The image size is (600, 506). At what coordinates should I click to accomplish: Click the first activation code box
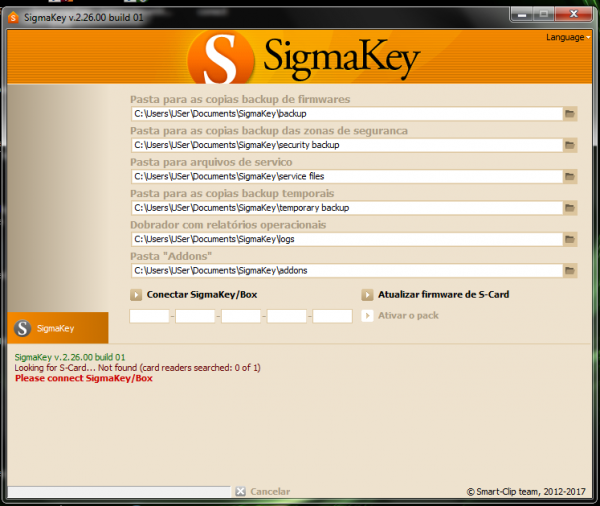pyautogui.click(x=149, y=316)
